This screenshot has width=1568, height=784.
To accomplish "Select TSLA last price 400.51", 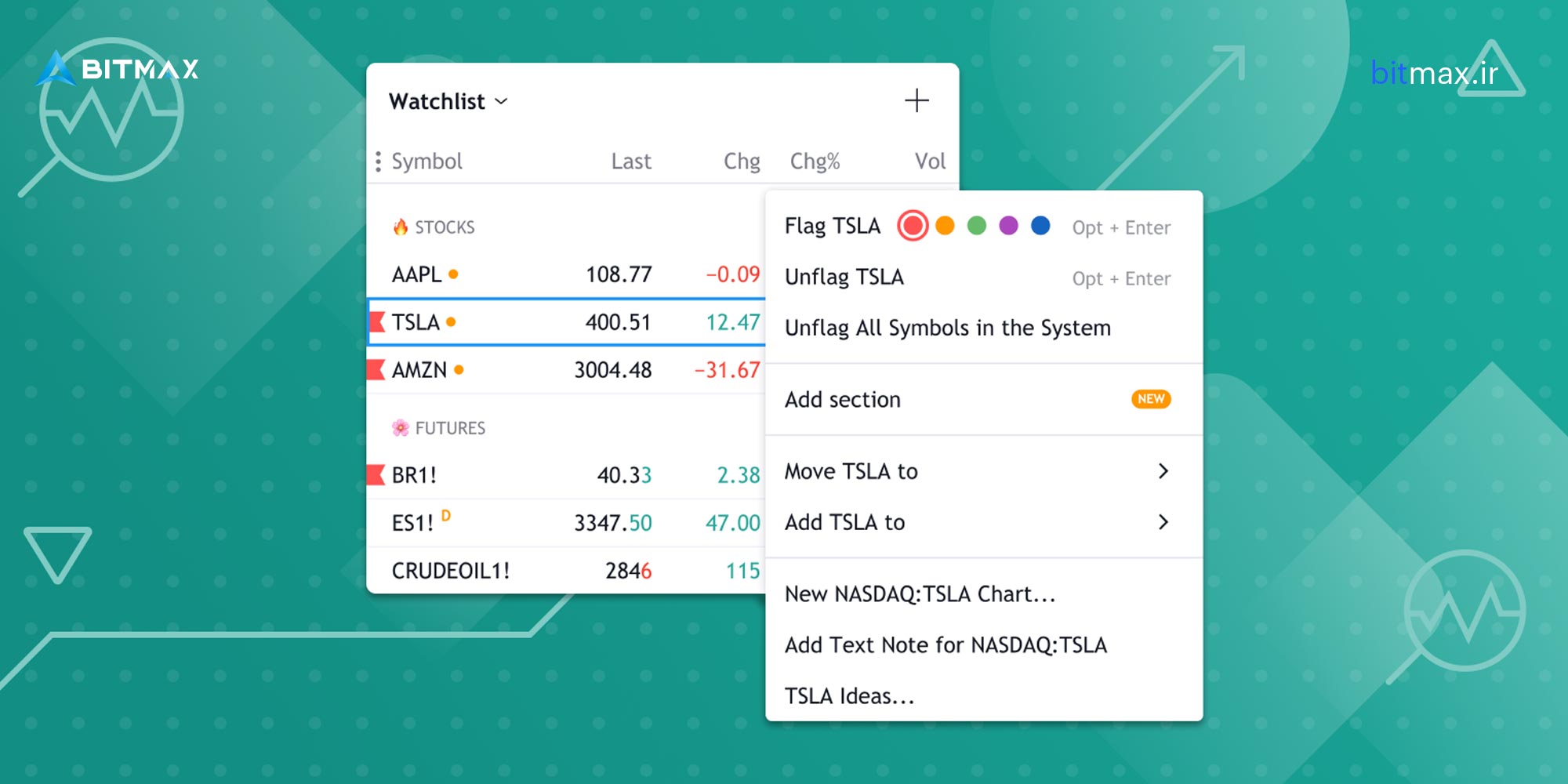I will coord(618,322).
